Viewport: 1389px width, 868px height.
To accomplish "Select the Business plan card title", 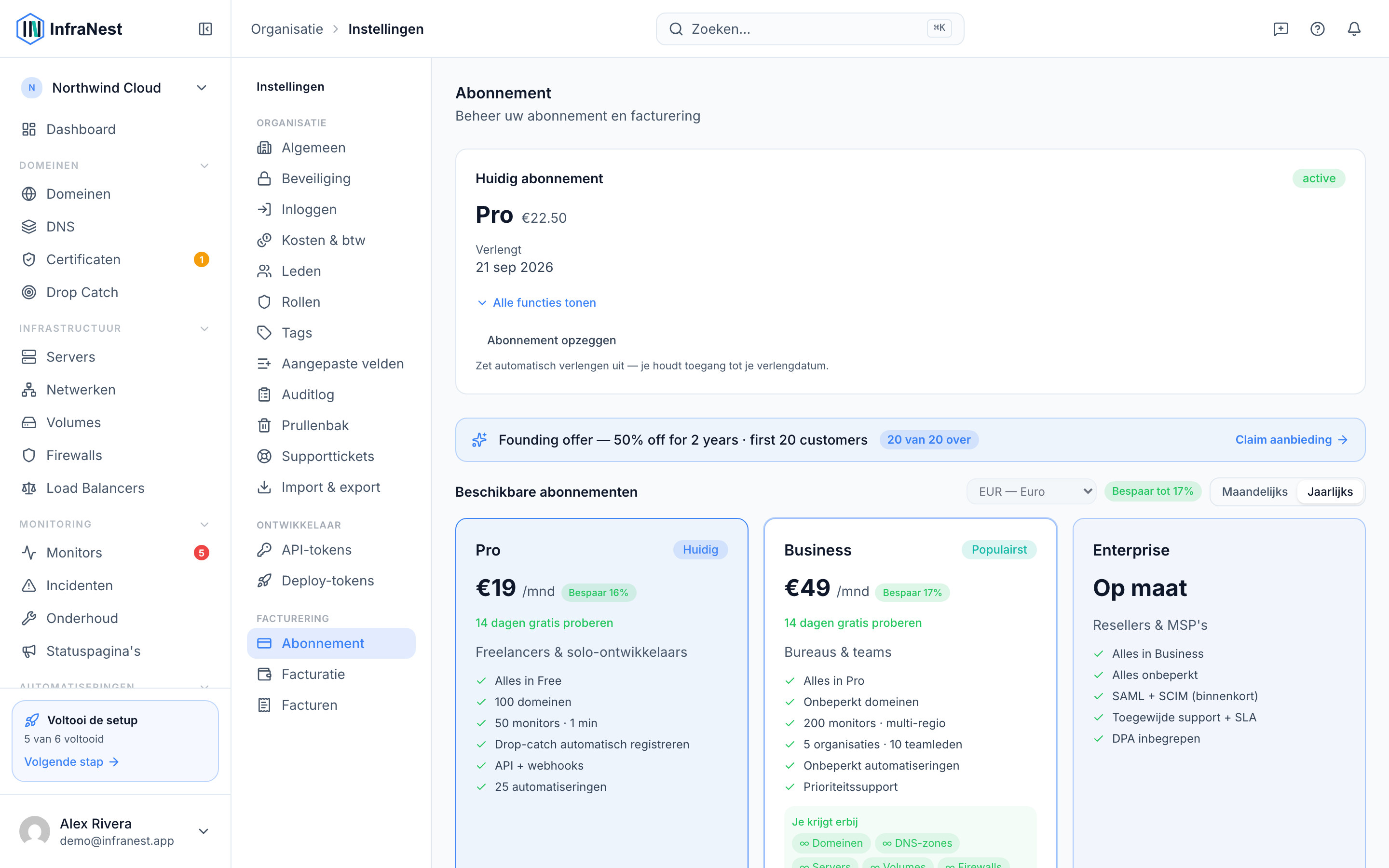I will pyautogui.click(x=817, y=550).
